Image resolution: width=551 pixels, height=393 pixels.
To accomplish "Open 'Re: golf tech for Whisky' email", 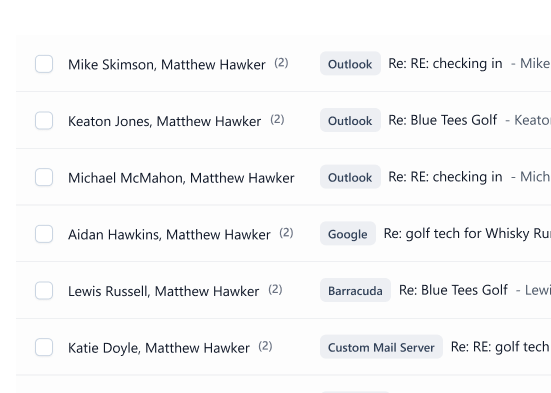I will click(x=467, y=234).
